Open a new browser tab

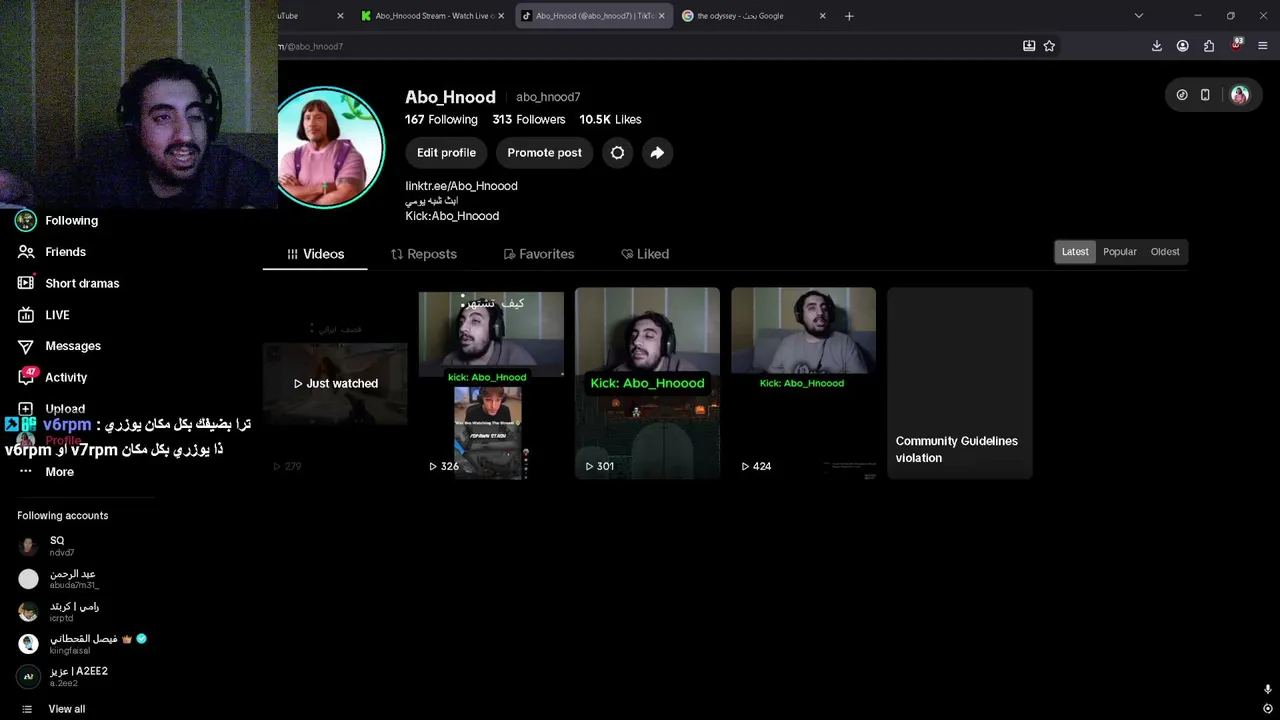(x=849, y=16)
